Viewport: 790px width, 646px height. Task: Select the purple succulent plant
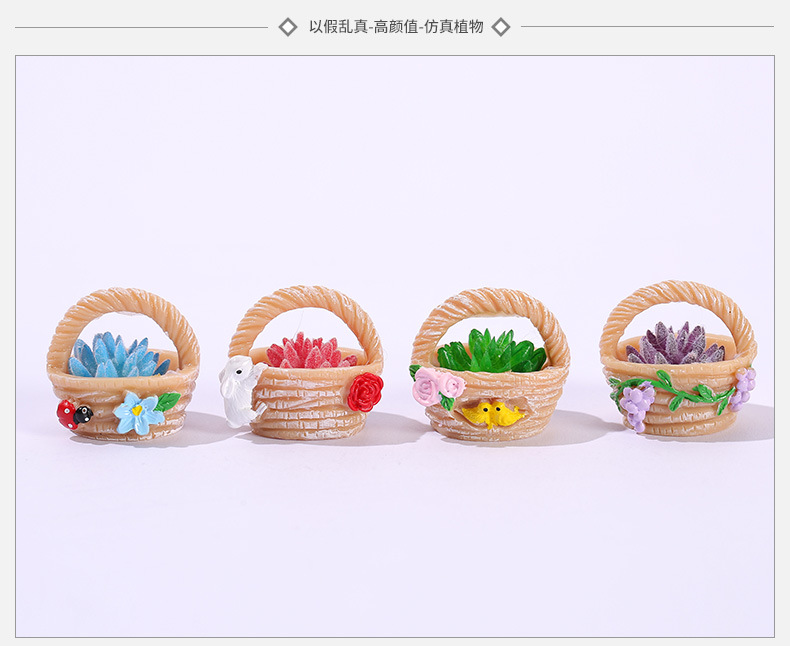point(675,344)
